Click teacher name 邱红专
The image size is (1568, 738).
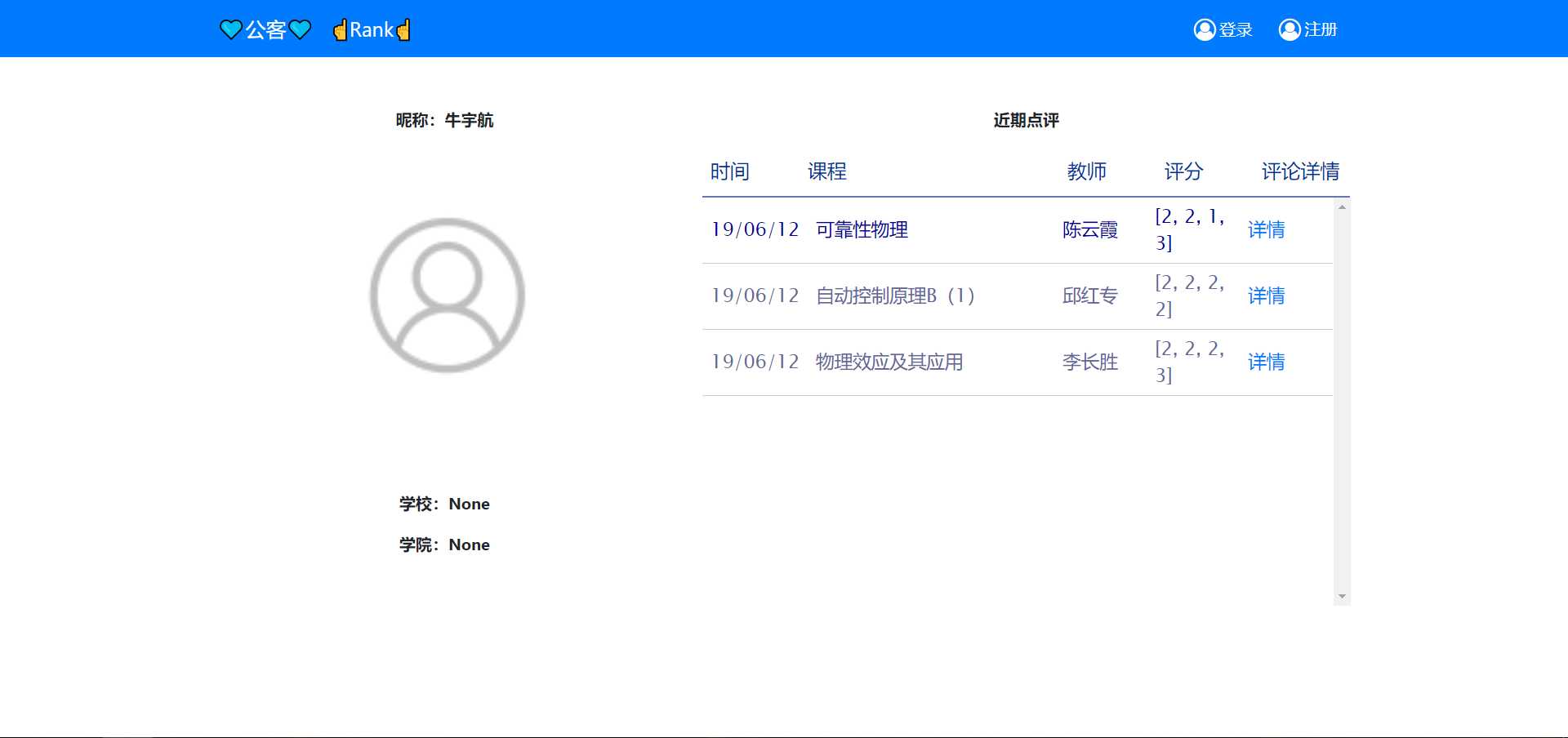tap(1090, 296)
